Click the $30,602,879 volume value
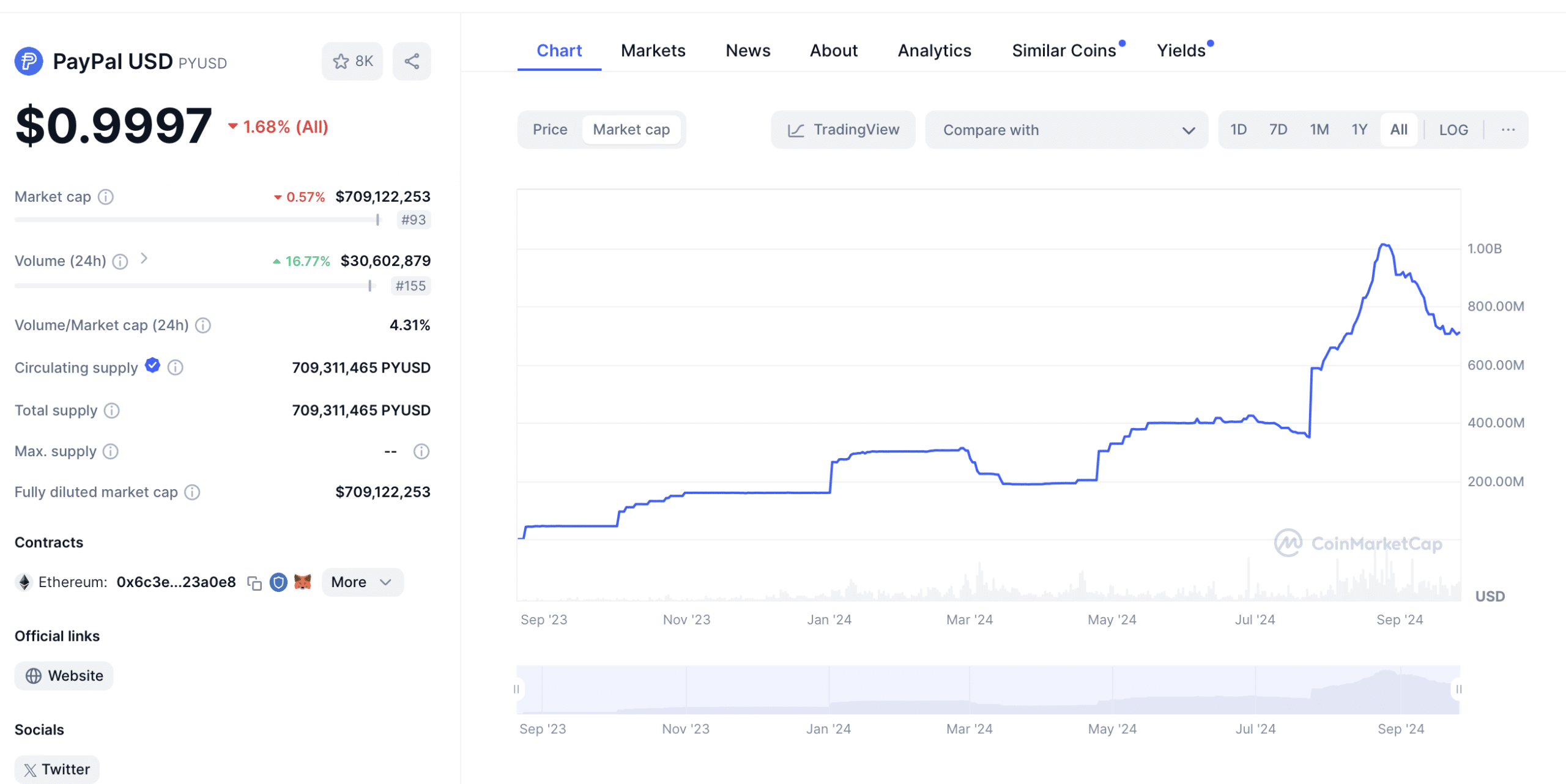 tap(385, 261)
